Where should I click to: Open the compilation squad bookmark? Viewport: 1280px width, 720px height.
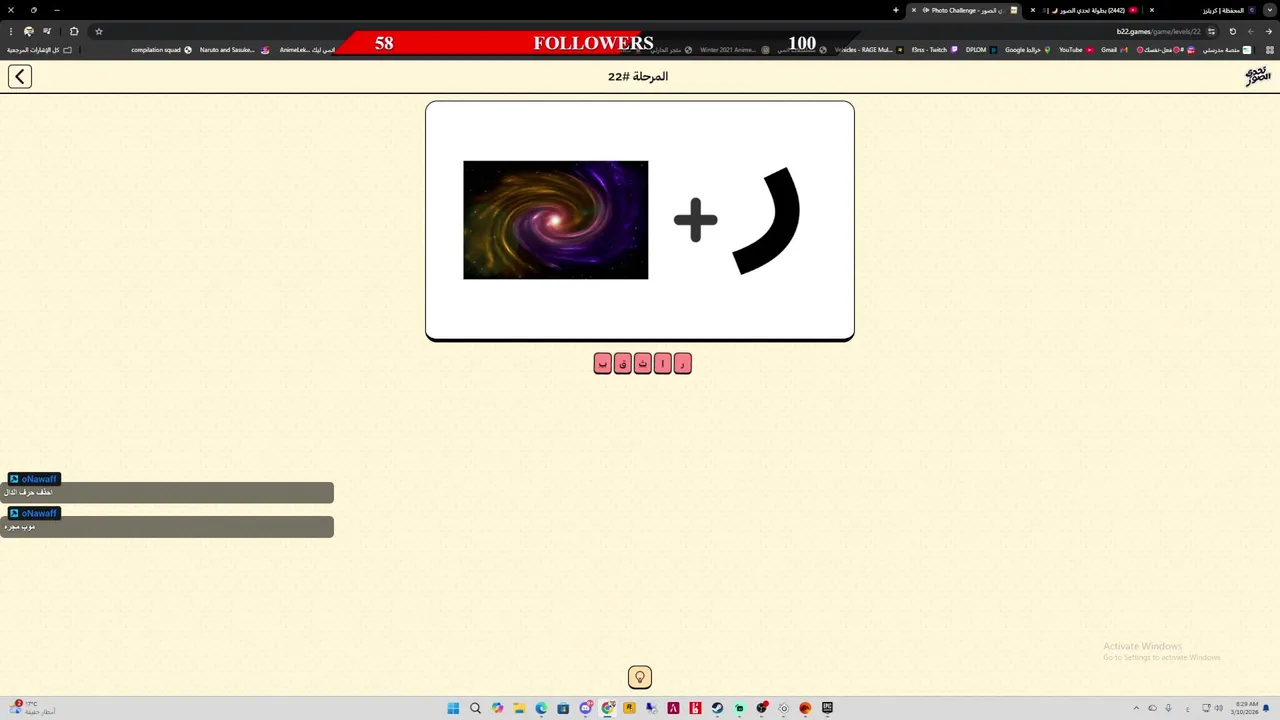[x=161, y=49]
